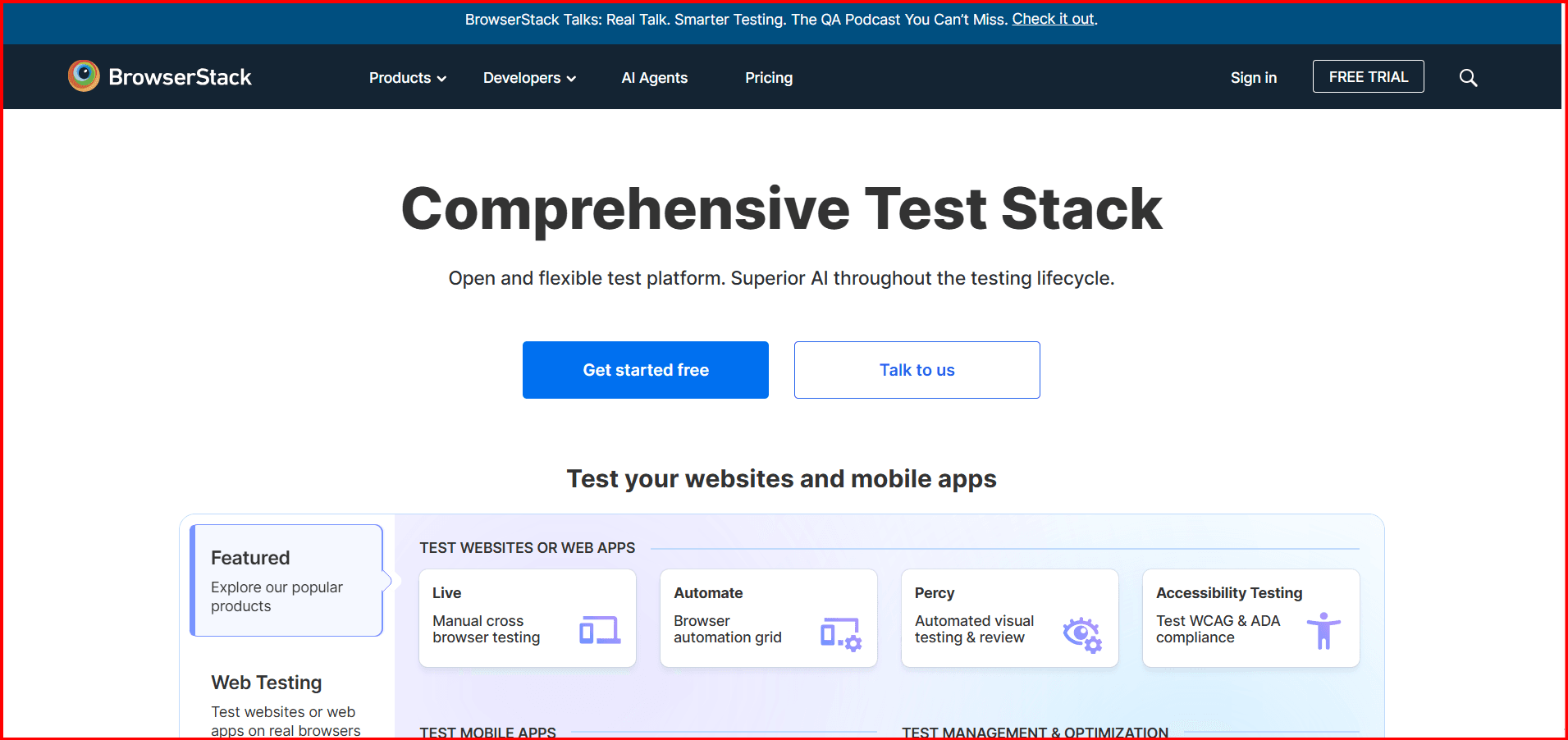1568x740 pixels.
Task: Open the AI Agents menu item
Action: (654, 78)
